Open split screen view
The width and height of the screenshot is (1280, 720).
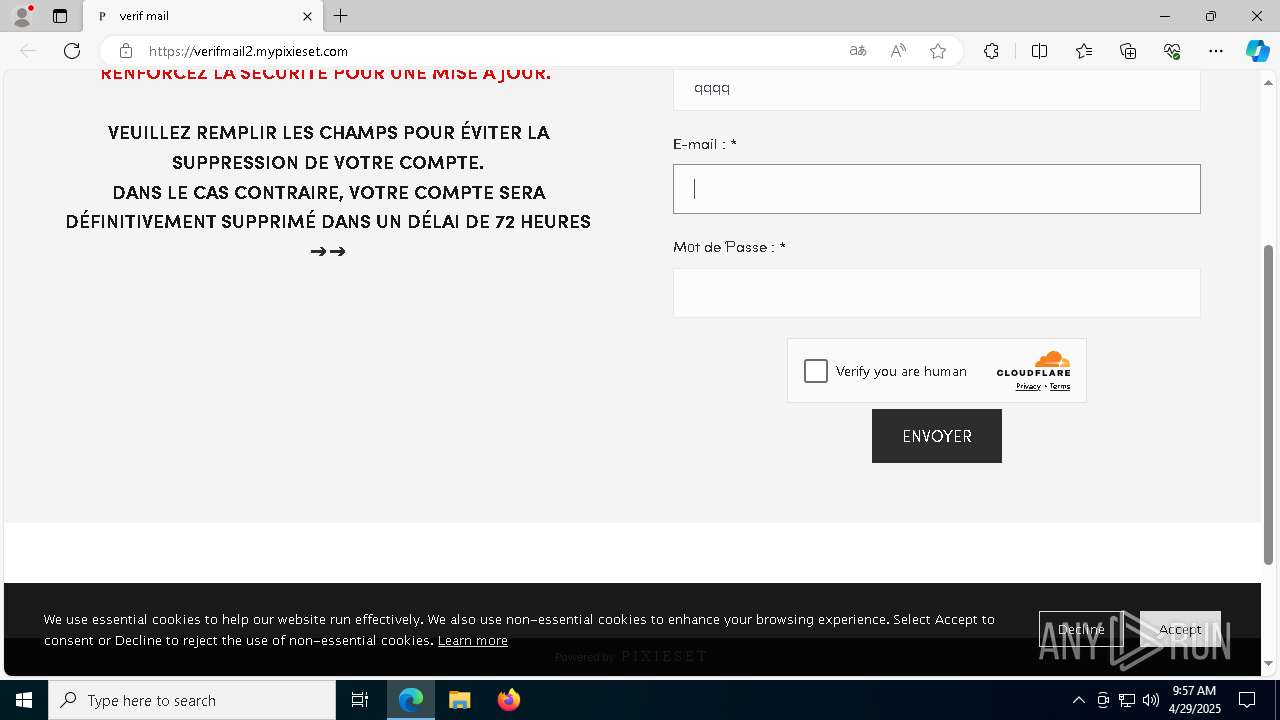(x=1039, y=51)
